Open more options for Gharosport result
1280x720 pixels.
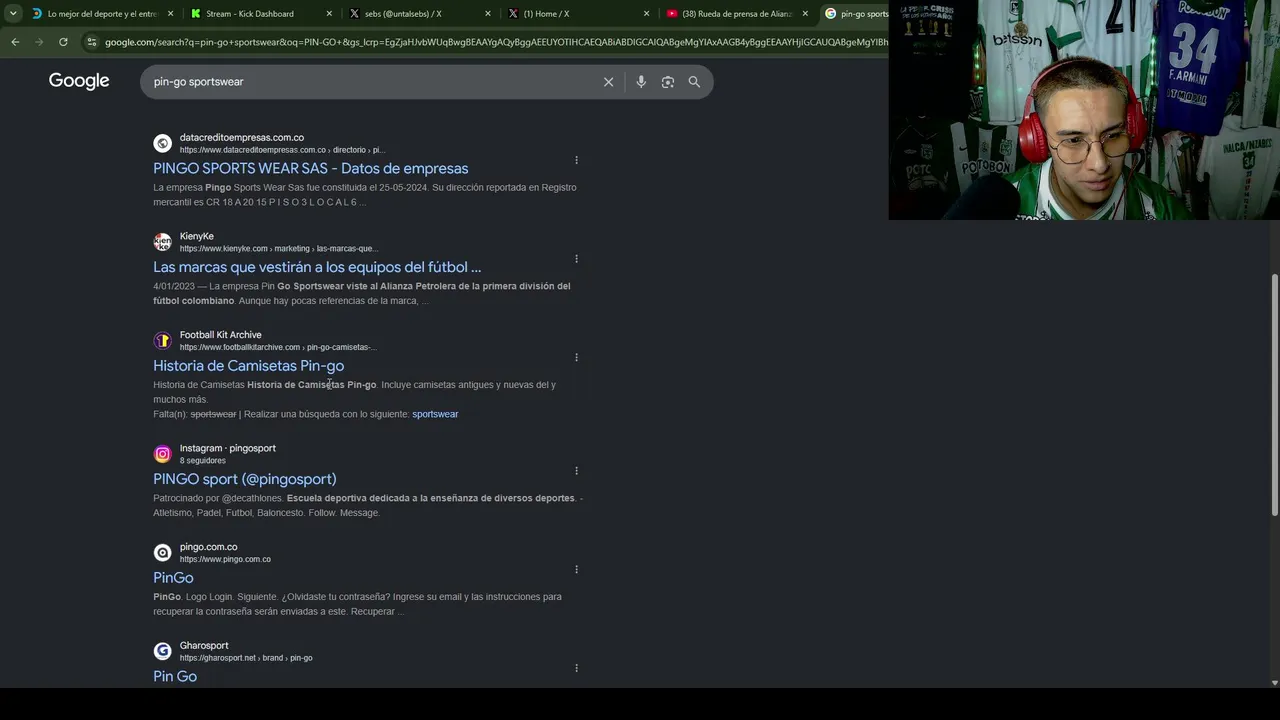pyautogui.click(x=576, y=668)
